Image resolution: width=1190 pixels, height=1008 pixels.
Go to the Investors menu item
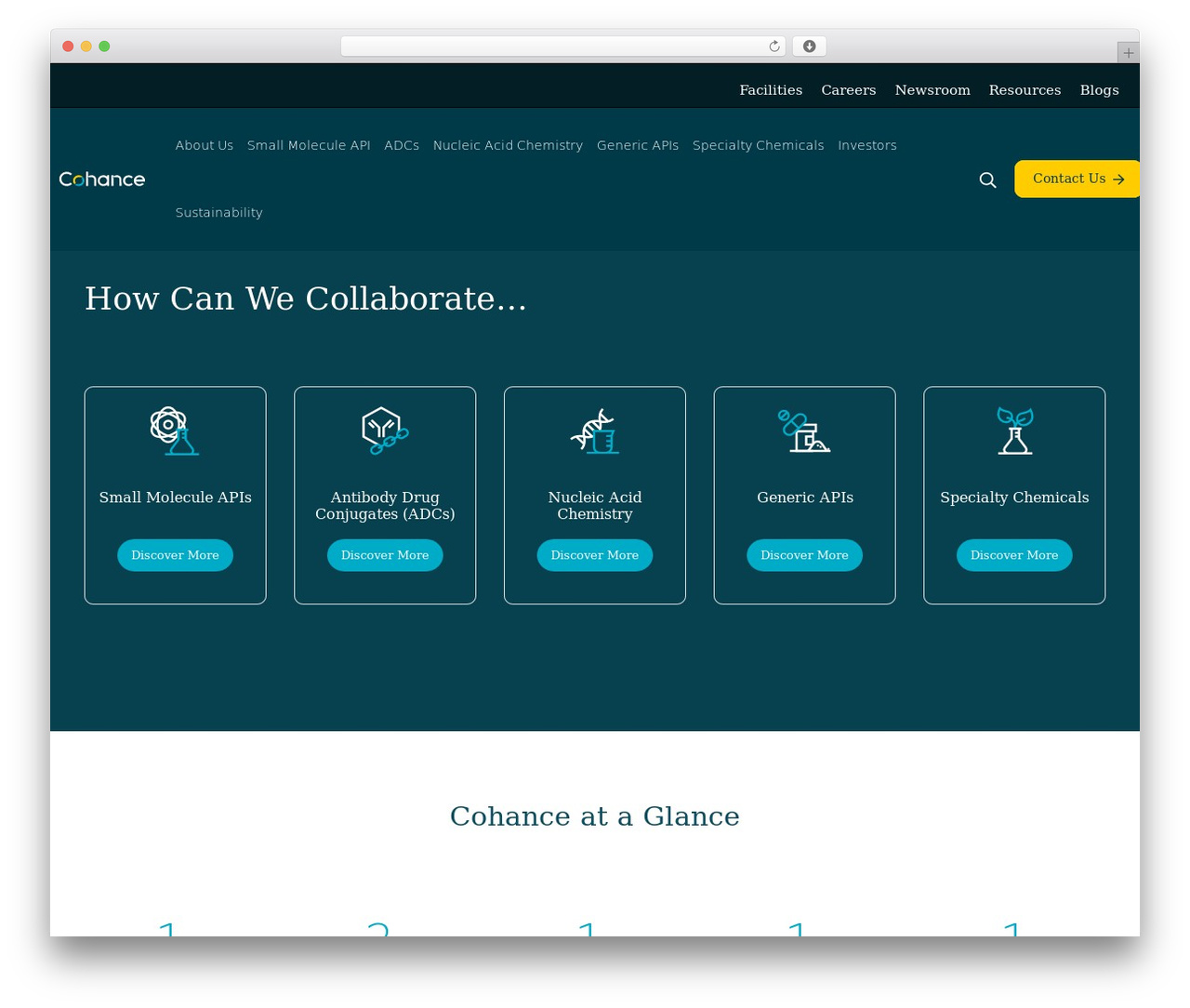pos(867,145)
